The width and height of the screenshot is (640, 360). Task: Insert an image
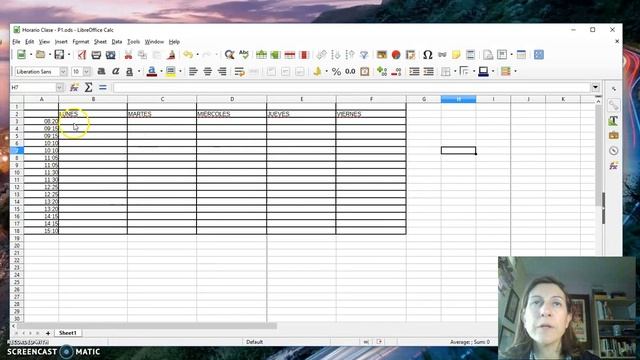point(382,55)
